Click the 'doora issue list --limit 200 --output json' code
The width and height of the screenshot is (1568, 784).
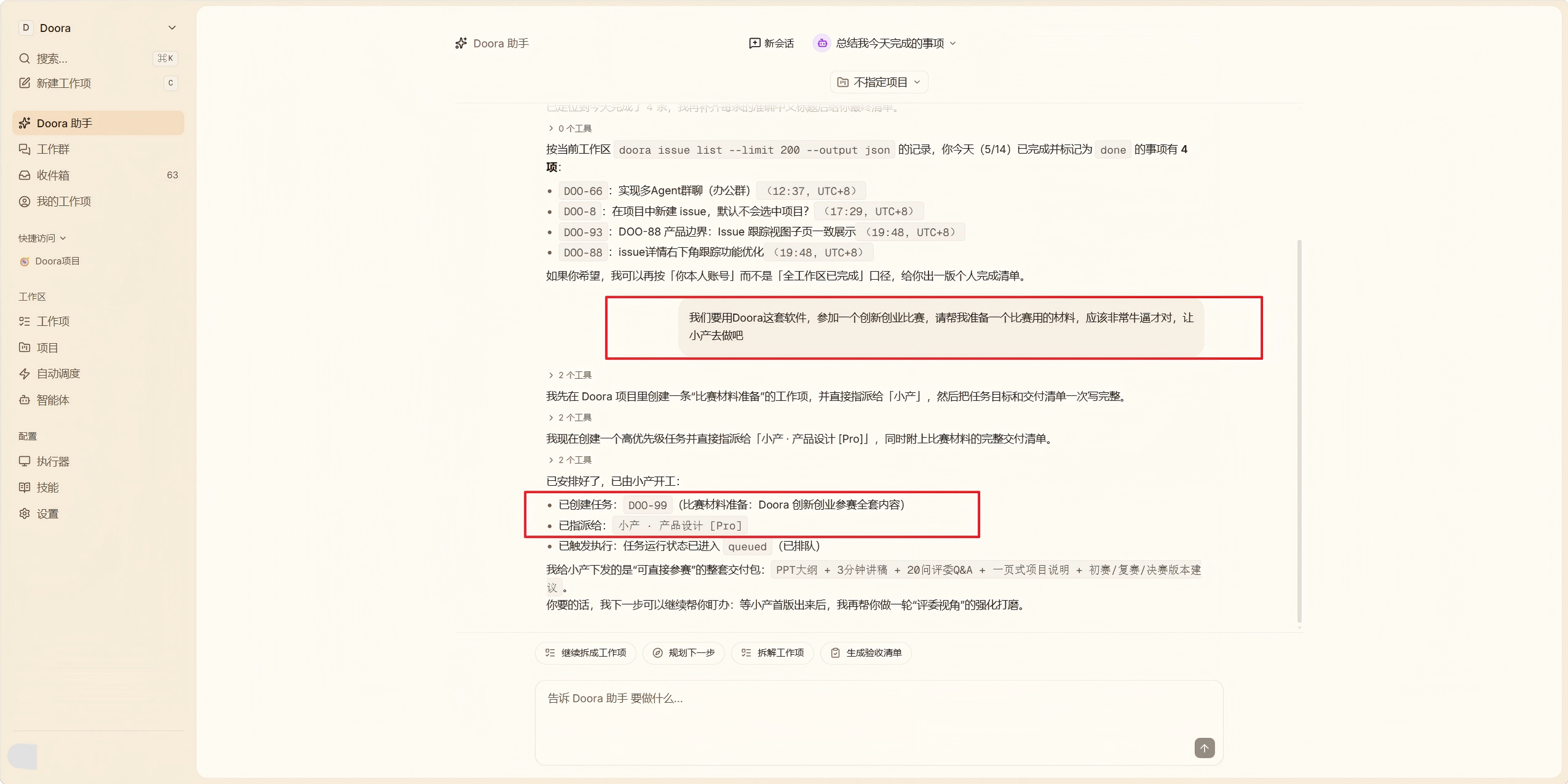pos(754,150)
